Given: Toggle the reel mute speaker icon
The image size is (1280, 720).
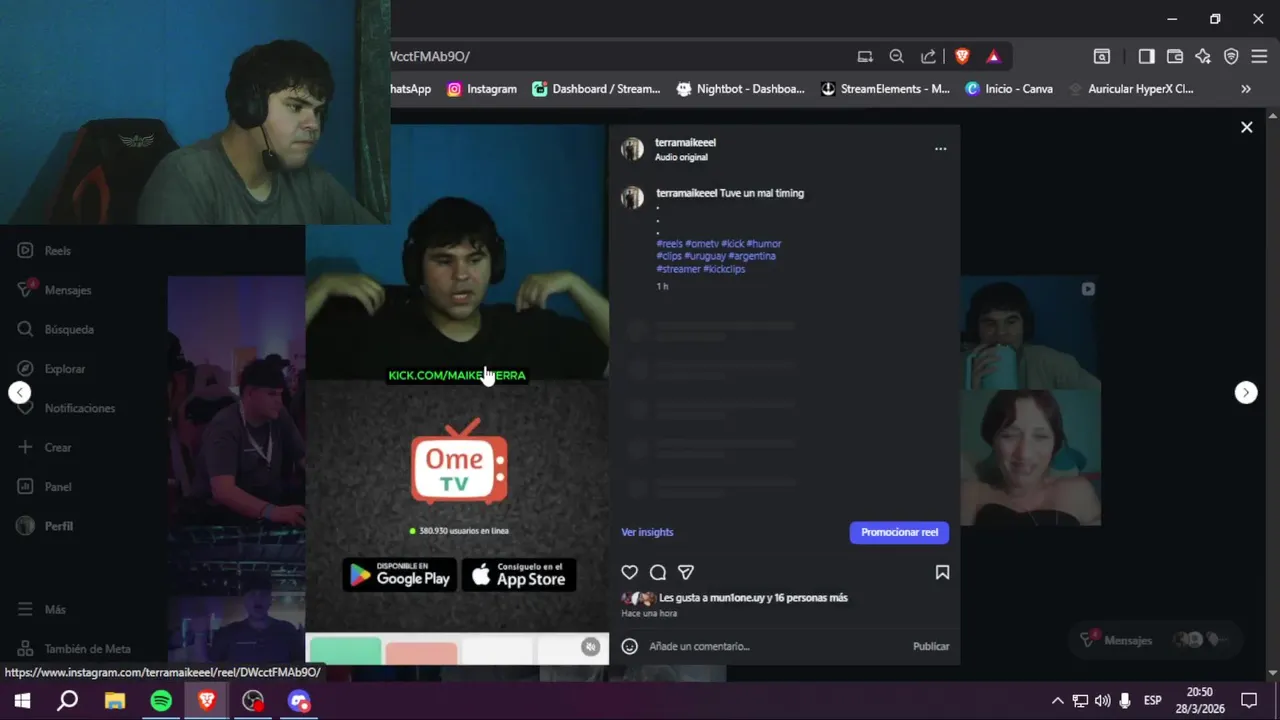Looking at the screenshot, I should point(591,647).
